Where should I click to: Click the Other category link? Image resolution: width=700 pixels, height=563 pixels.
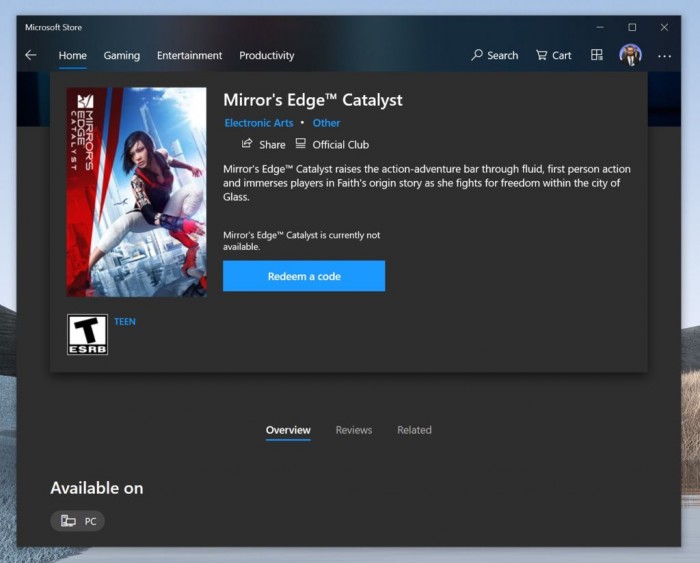click(326, 123)
